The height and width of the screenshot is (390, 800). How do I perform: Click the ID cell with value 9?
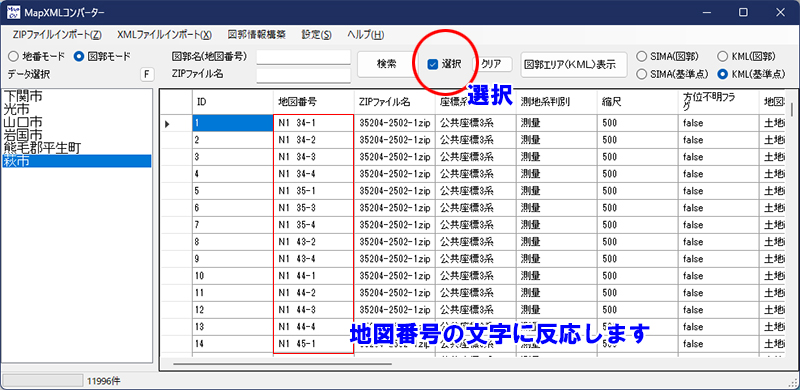click(x=233, y=259)
